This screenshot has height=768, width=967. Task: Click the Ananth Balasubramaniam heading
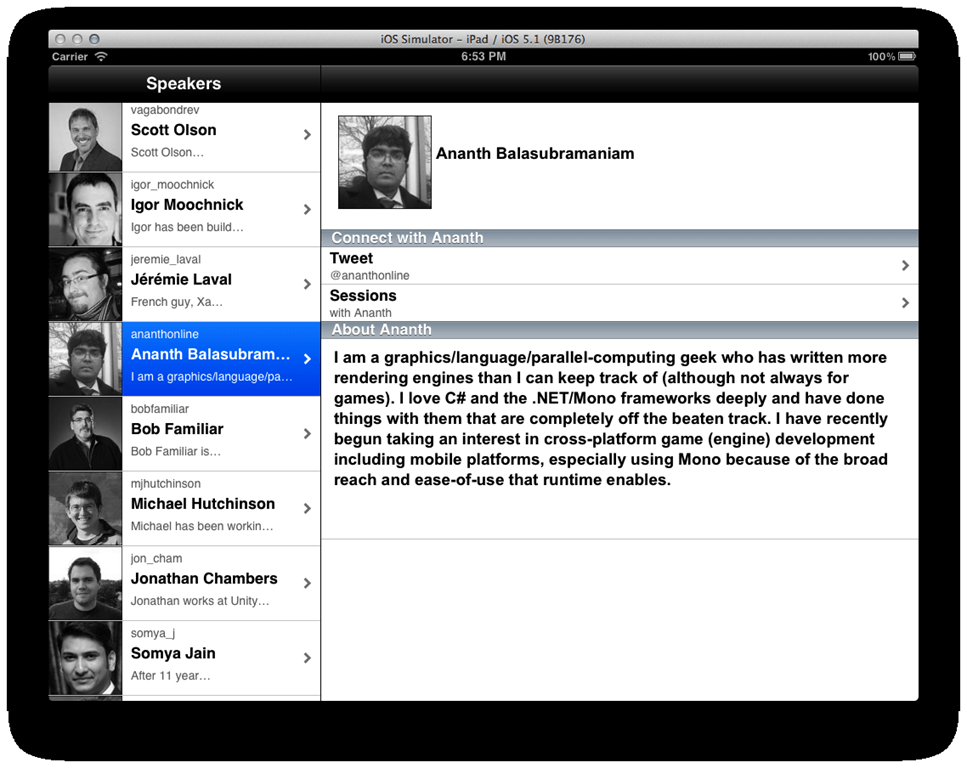click(535, 154)
